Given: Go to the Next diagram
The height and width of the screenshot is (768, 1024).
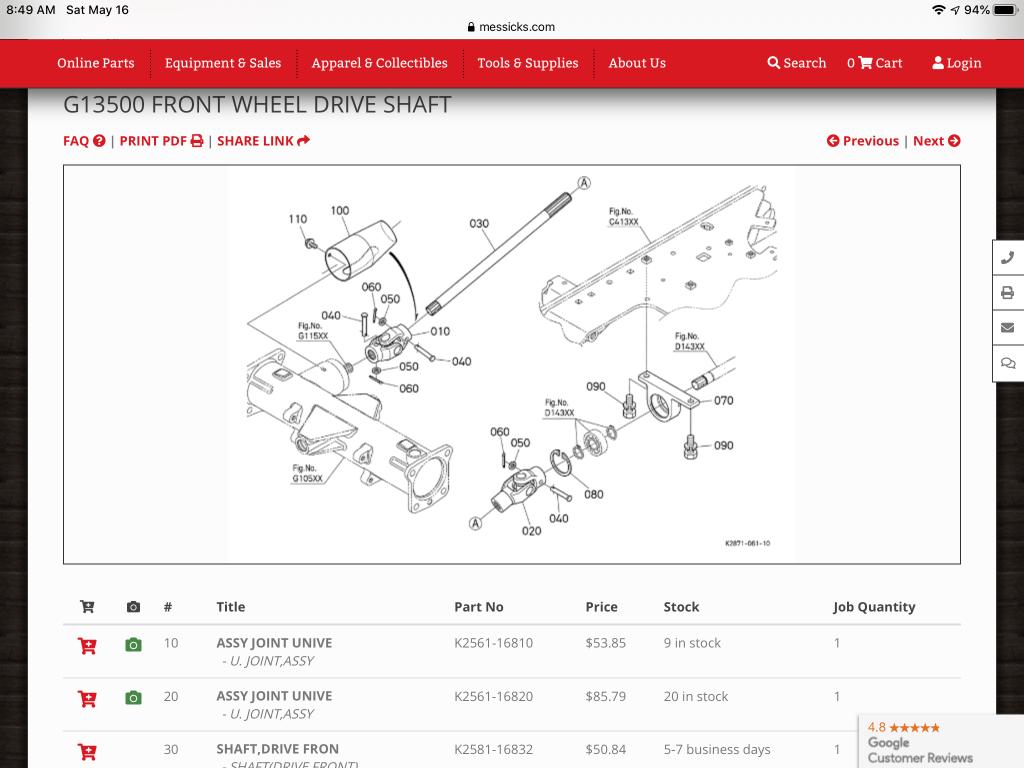Looking at the screenshot, I should pyautogui.click(x=936, y=141).
